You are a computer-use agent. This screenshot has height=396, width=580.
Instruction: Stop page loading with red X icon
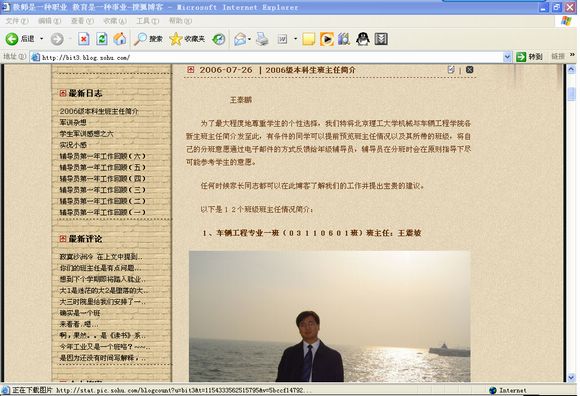pos(84,39)
